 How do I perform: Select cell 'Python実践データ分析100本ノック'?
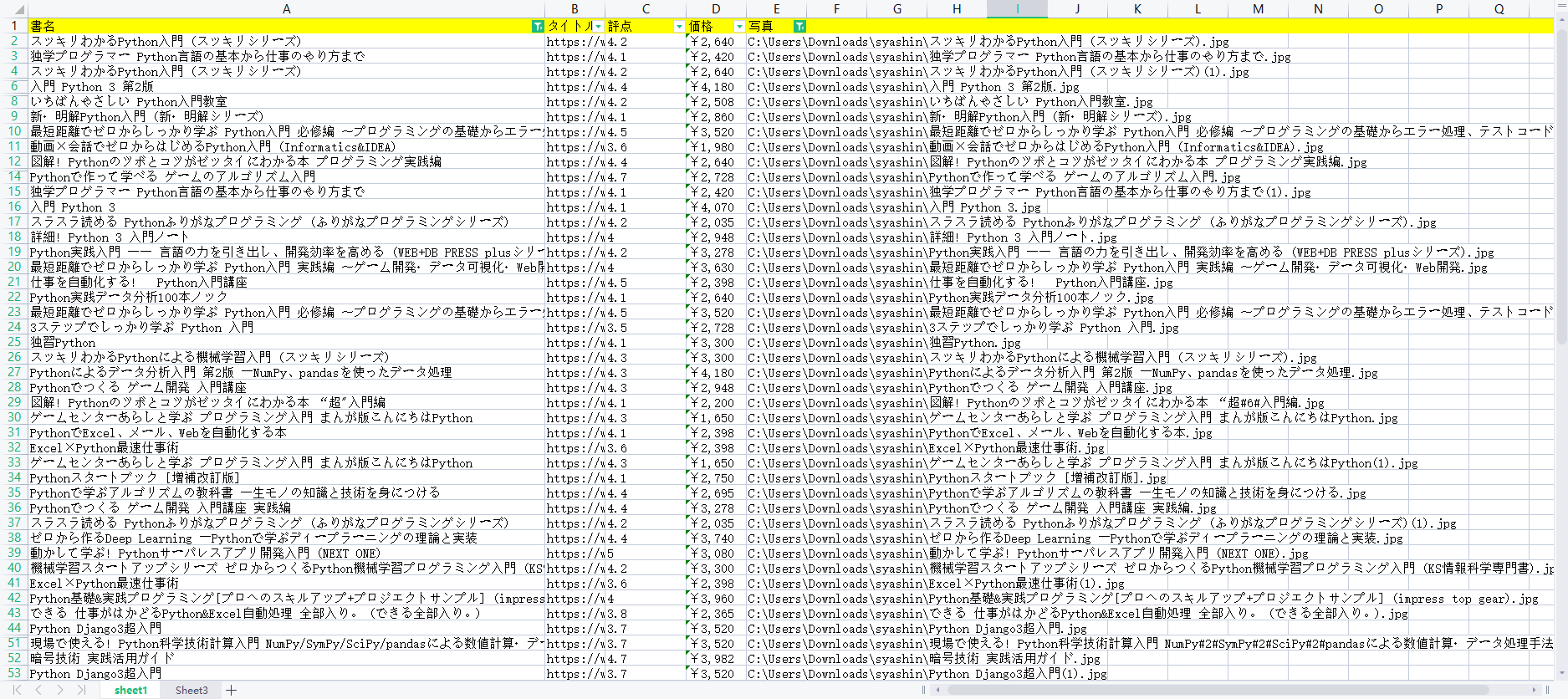[x=287, y=297]
